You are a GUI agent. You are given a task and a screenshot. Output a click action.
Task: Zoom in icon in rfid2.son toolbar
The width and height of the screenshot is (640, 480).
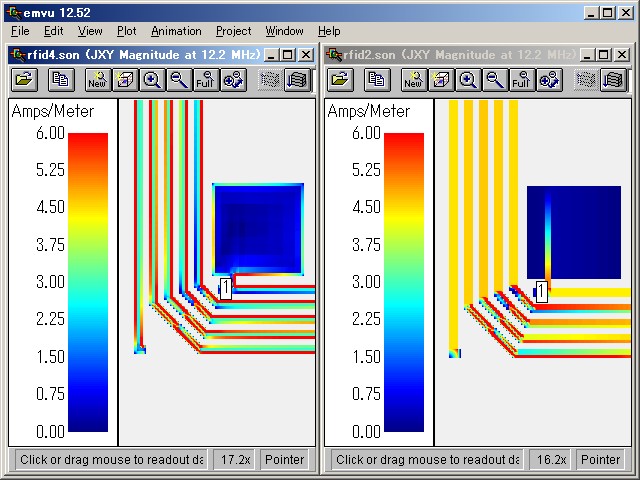pyautogui.click(x=468, y=80)
